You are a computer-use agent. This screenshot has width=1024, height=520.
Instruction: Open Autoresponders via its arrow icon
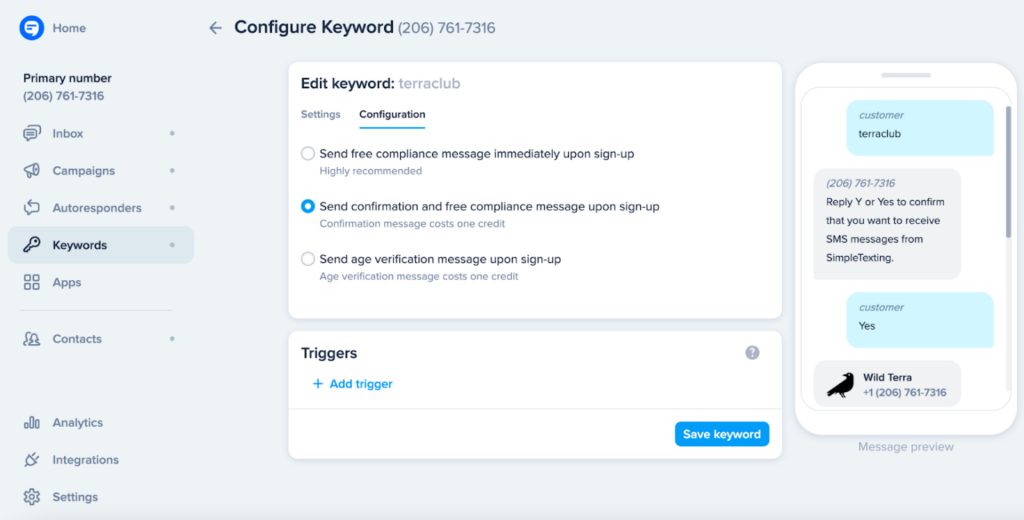pos(32,208)
